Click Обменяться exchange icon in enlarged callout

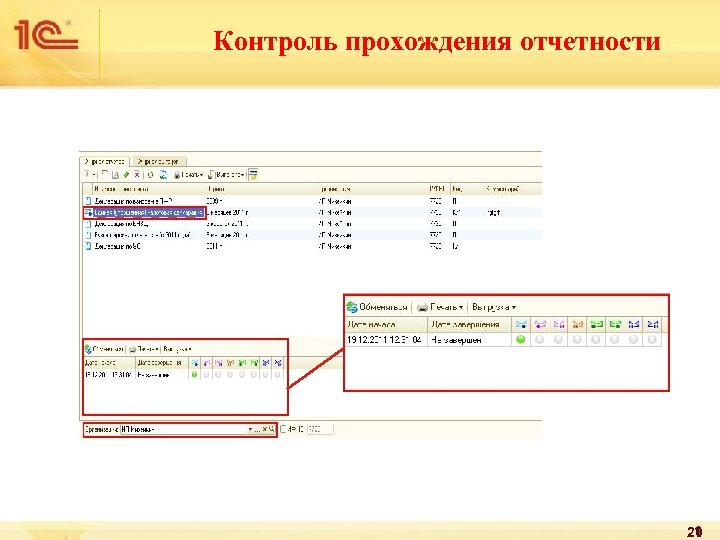click(x=352, y=307)
